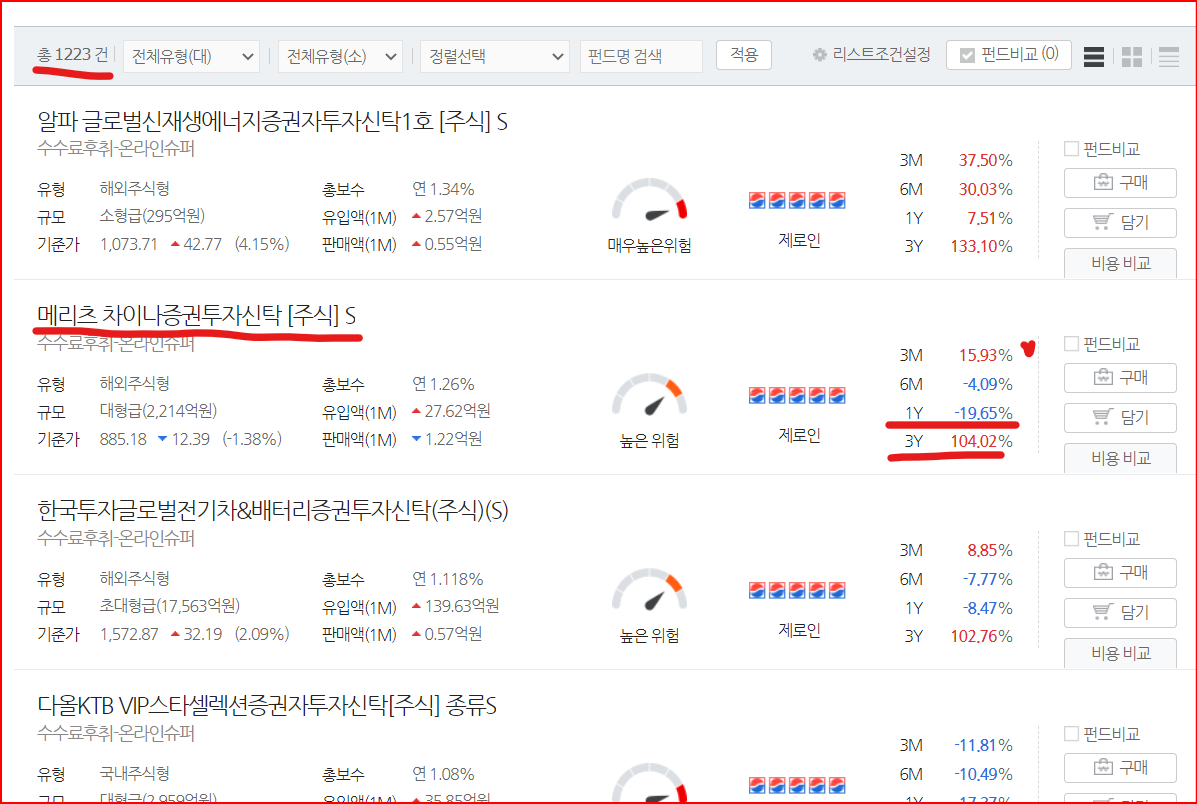Screen dimensions: 1197x804
Task: Click 3M return -11.81% value
Action: (x=983, y=745)
